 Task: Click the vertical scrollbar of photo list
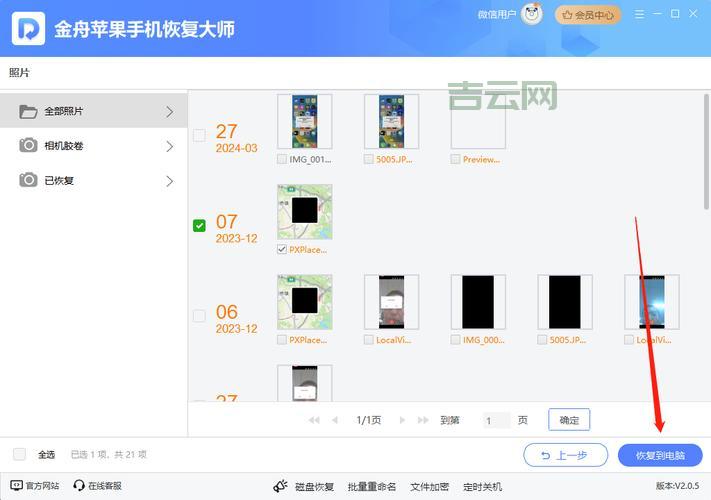(706, 151)
